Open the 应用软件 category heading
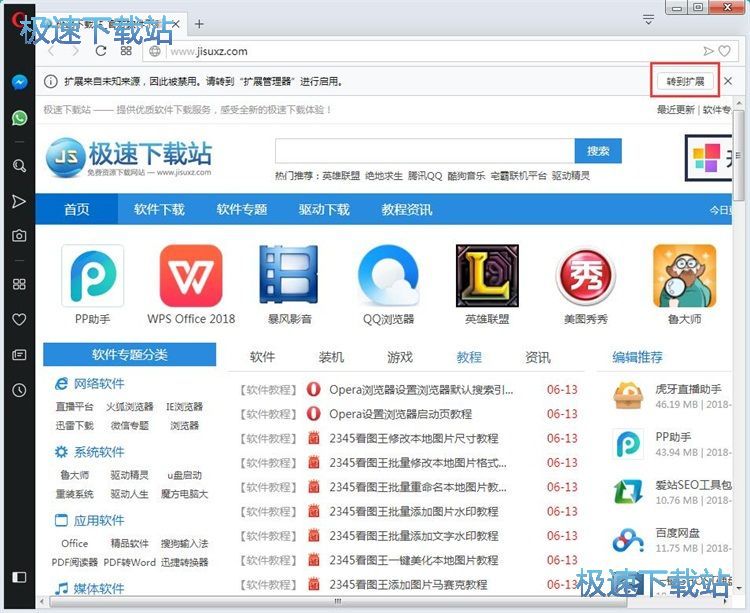 pos(89,520)
